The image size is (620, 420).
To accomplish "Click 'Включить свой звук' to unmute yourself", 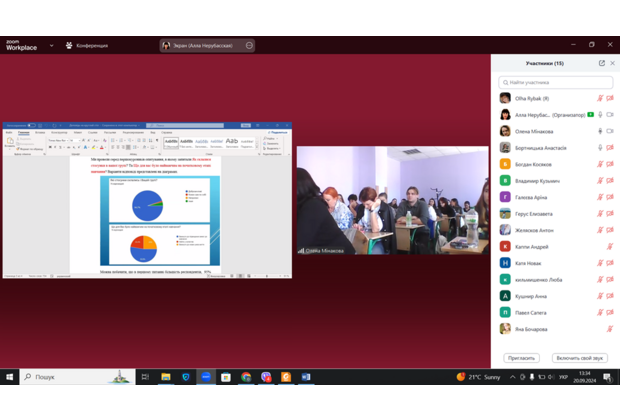I will (x=579, y=358).
